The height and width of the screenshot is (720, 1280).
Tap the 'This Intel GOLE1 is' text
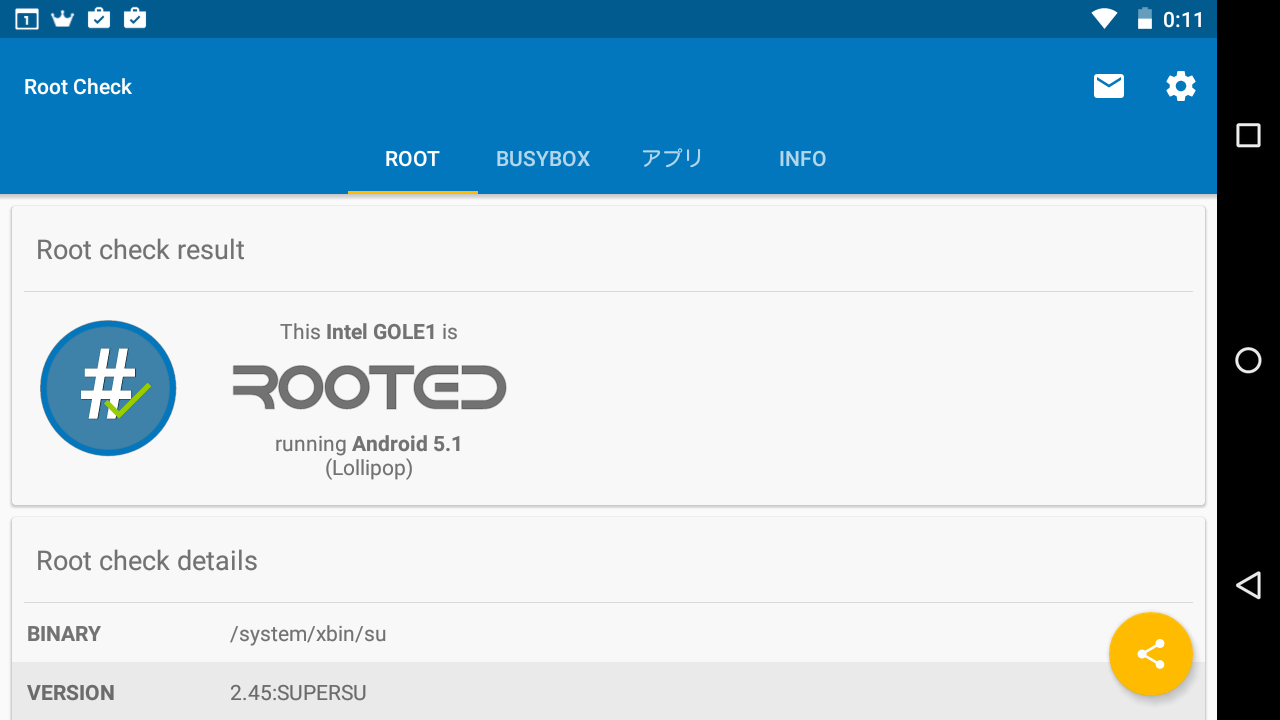coord(369,332)
